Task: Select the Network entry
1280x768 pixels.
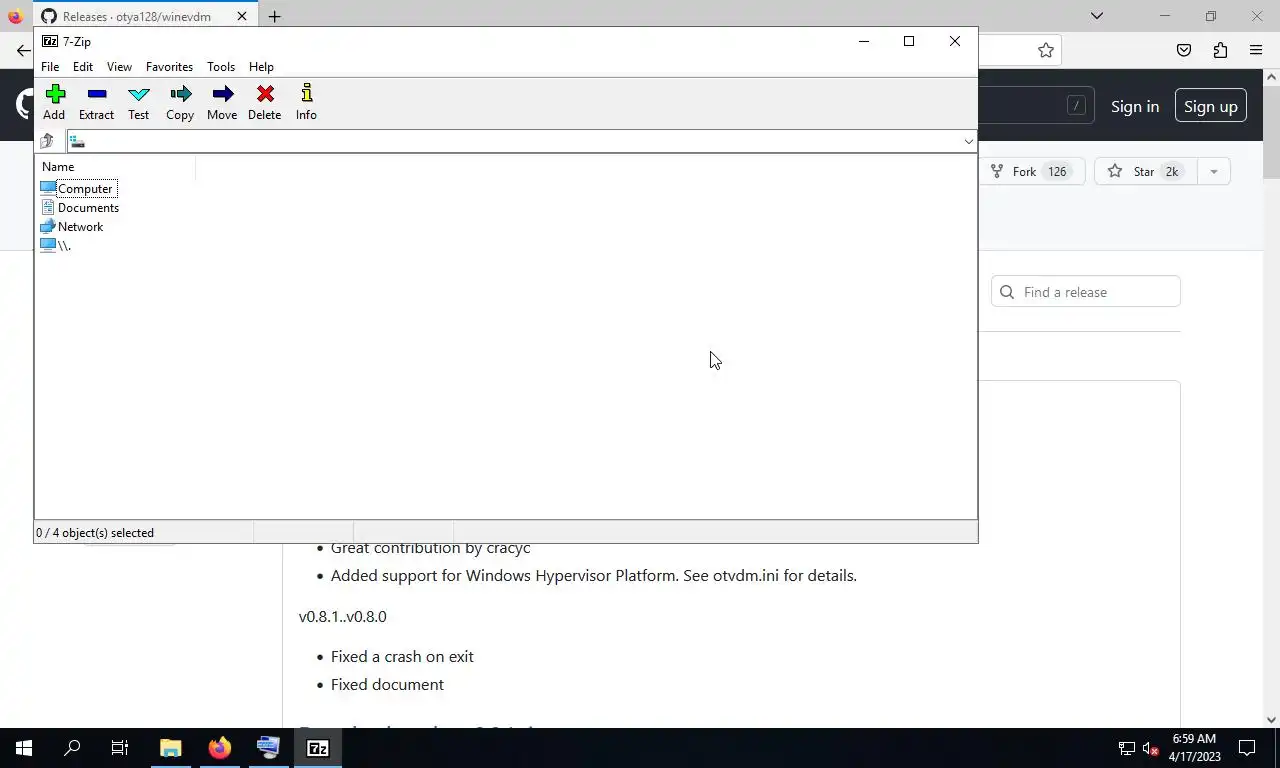Action: pyautogui.click(x=72, y=226)
